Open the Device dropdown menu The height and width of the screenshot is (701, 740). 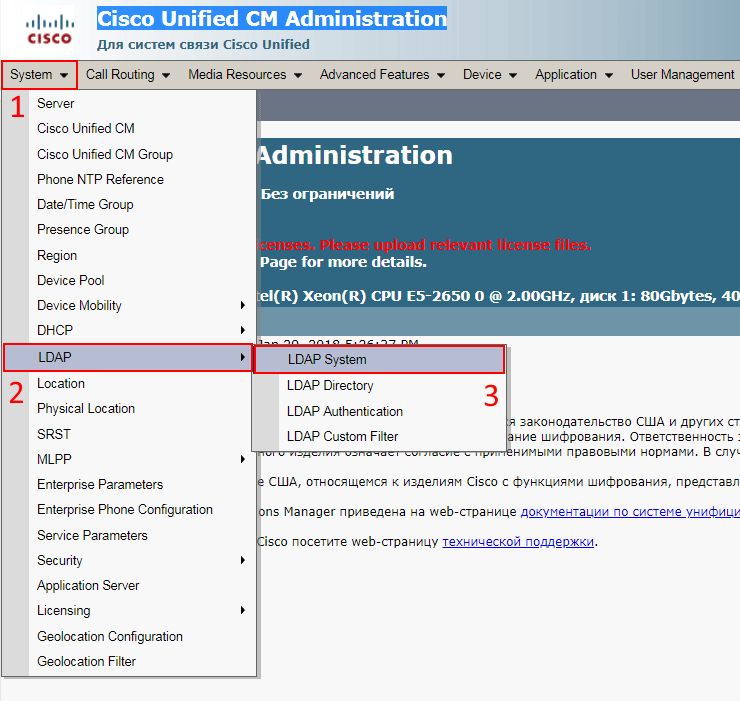[489, 75]
